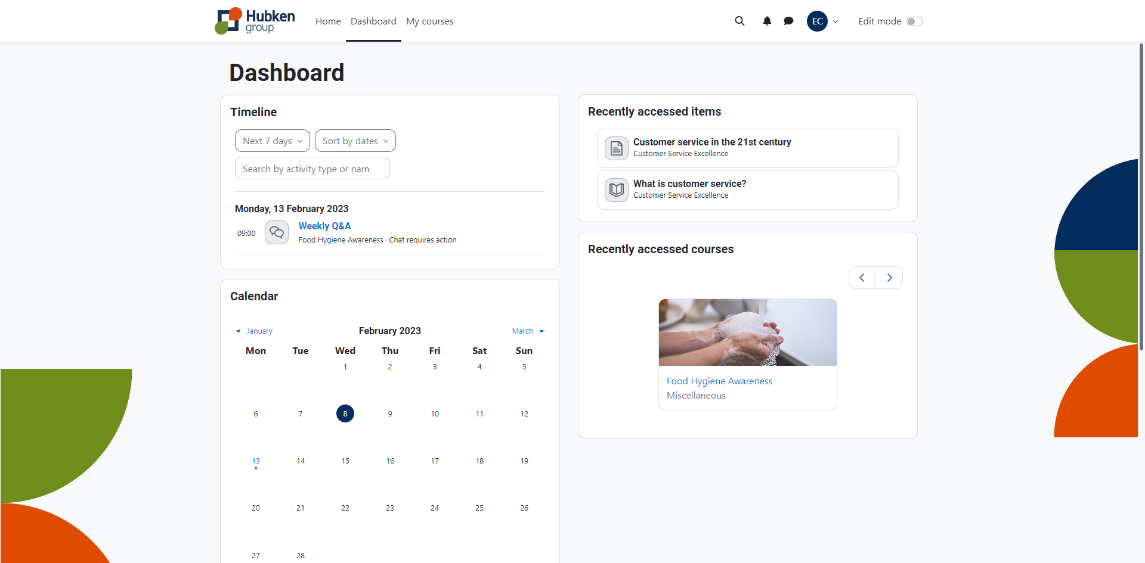The height and width of the screenshot is (563, 1145).
Task: Click the Weekly Q&A chat icon
Action: (277, 232)
